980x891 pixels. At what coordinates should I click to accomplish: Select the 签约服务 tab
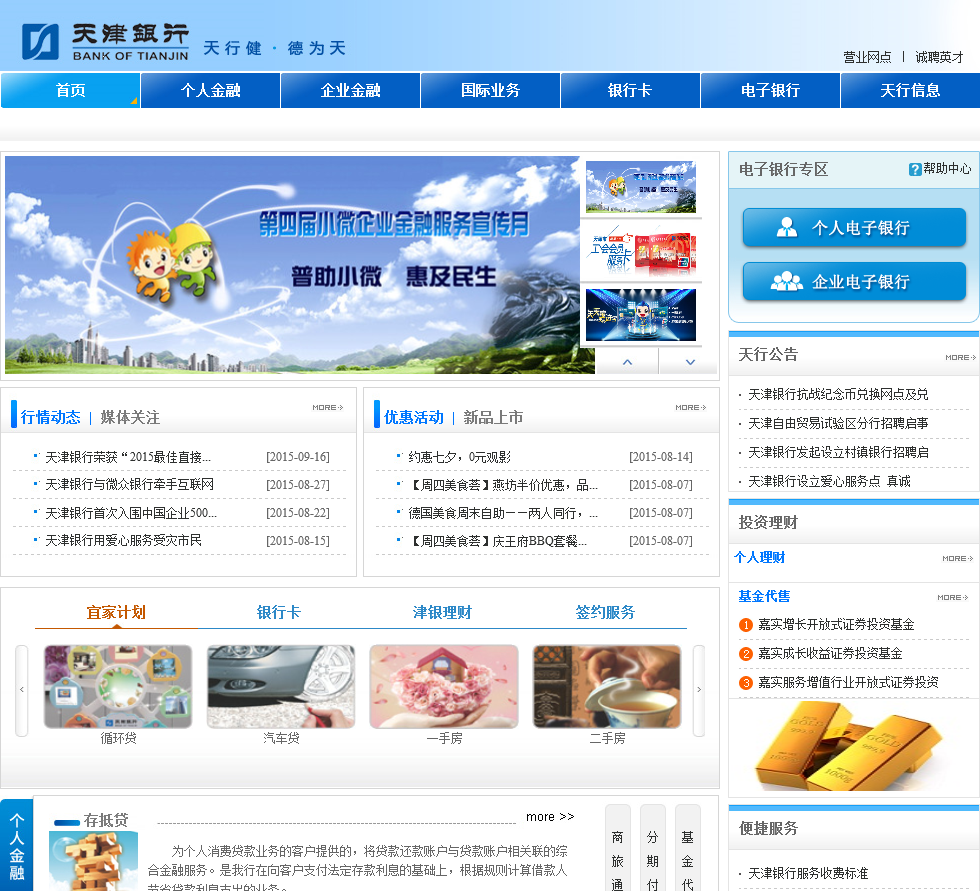[x=605, y=612]
